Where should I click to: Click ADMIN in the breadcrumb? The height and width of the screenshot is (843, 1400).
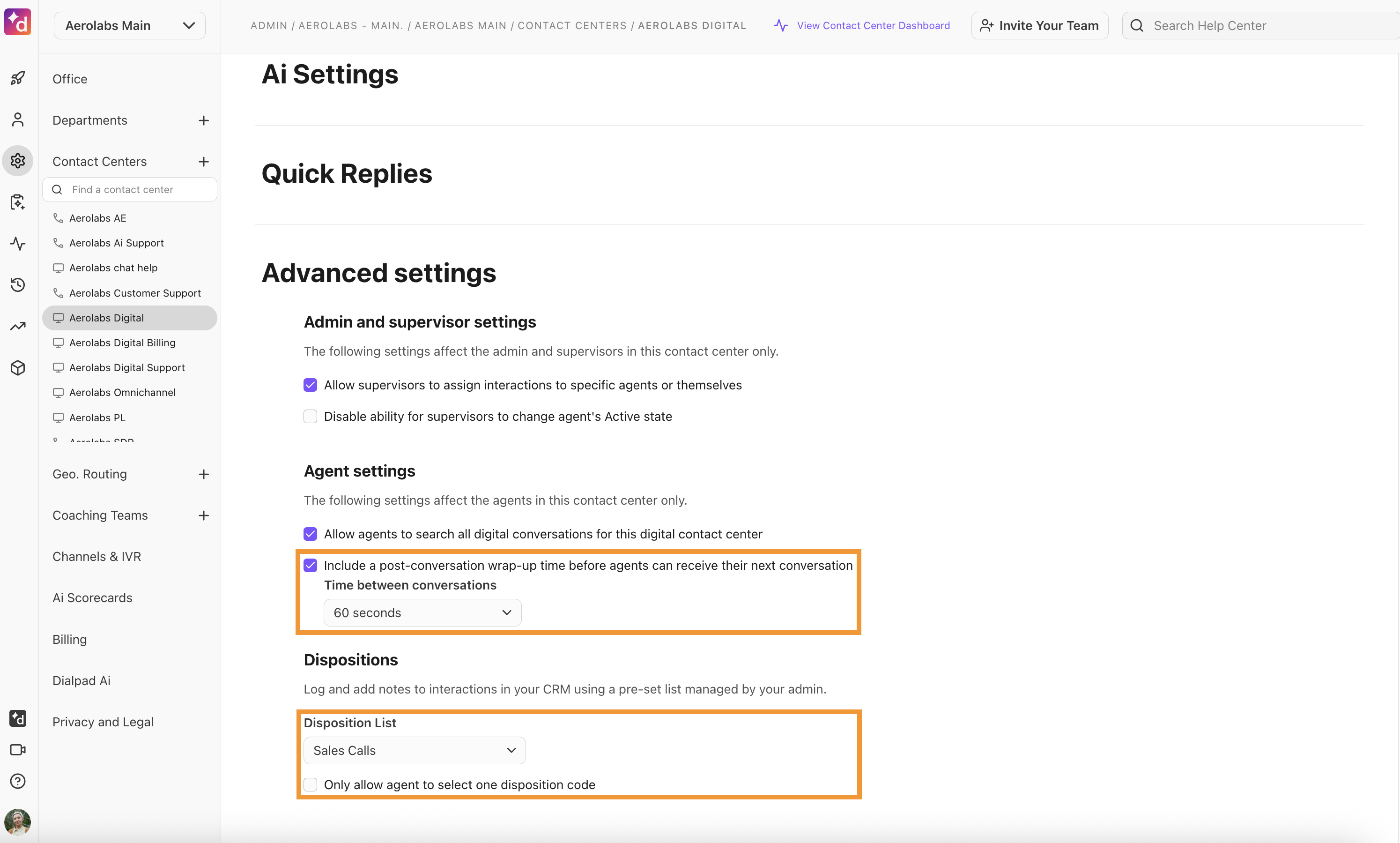tap(269, 26)
